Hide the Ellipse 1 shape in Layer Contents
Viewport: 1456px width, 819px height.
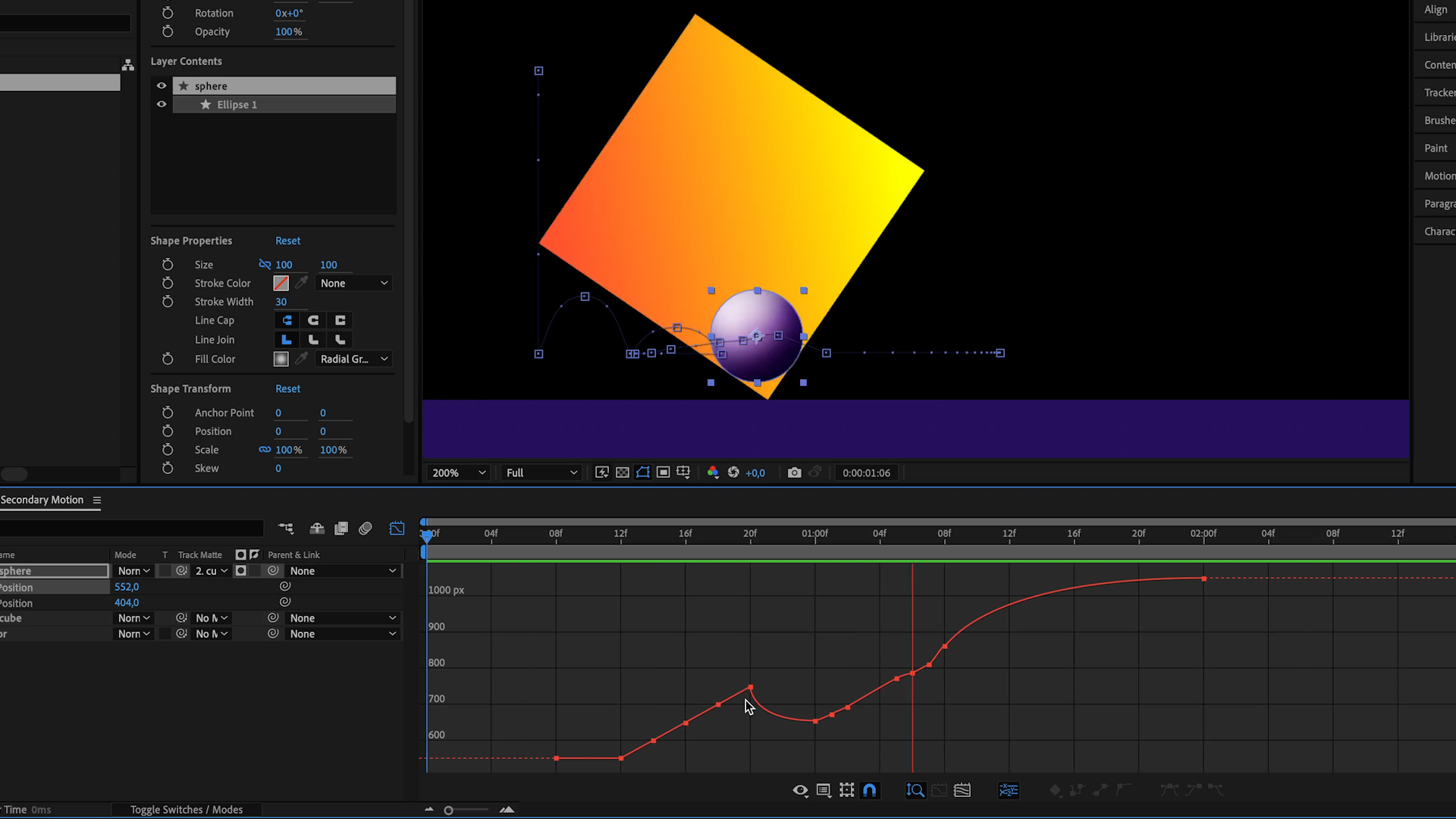162,104
